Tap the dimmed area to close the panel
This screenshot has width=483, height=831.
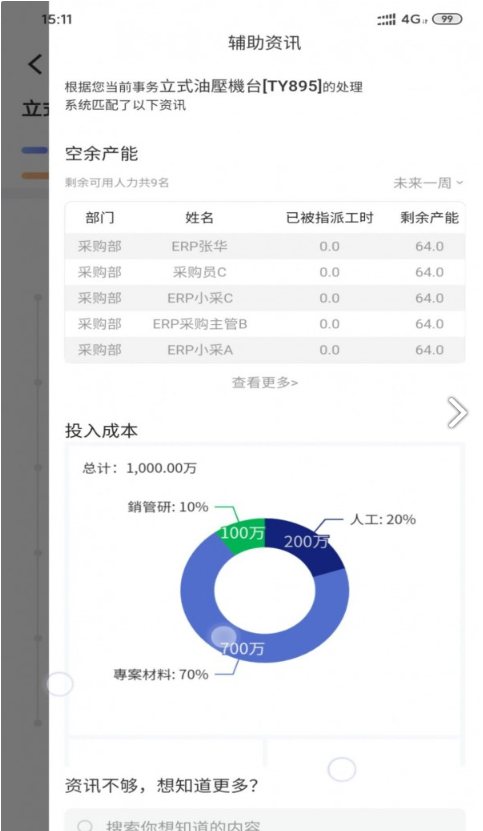(24, 424)
